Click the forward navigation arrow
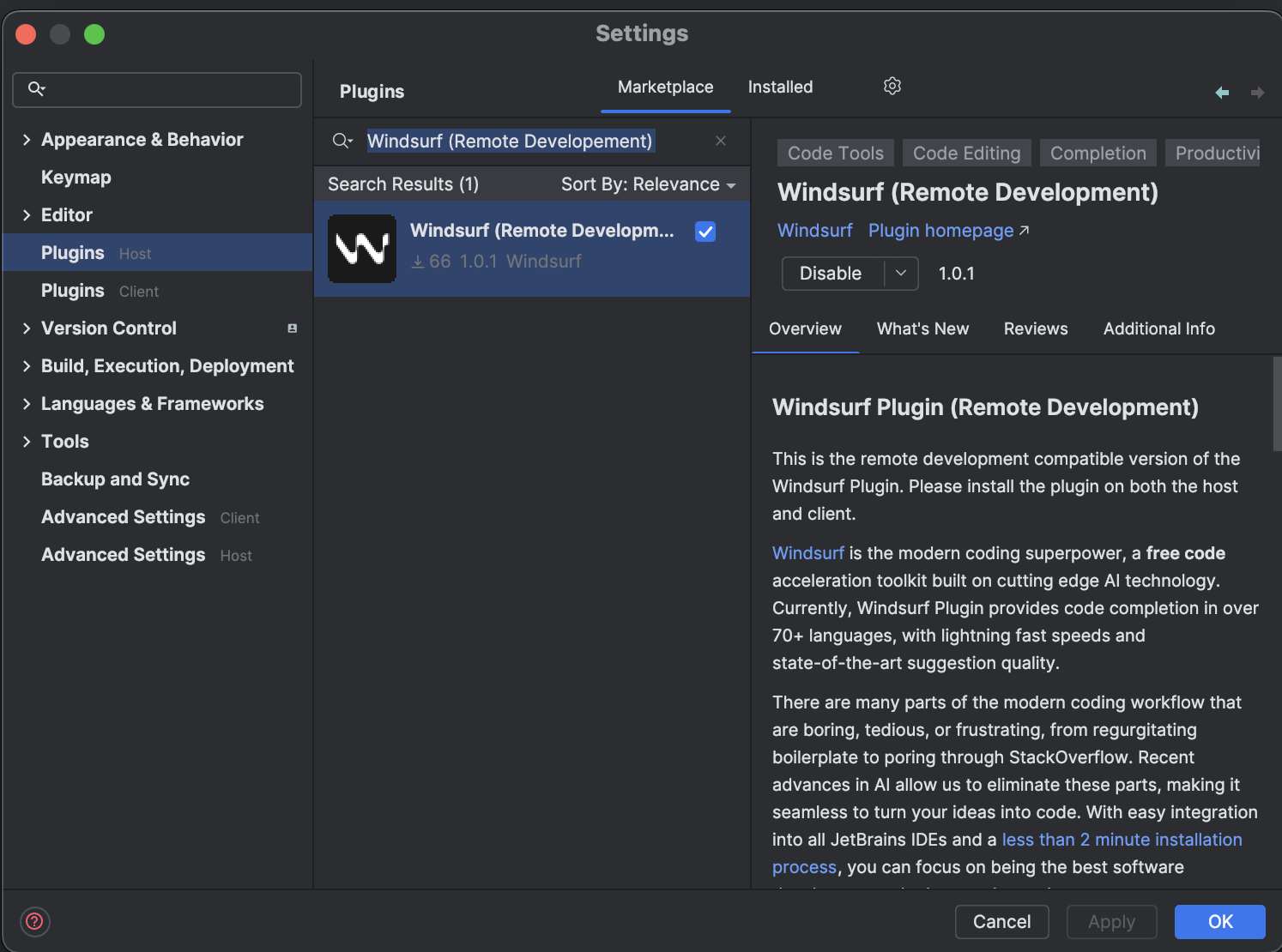1282x952 pixels. tap(1257, 93)
